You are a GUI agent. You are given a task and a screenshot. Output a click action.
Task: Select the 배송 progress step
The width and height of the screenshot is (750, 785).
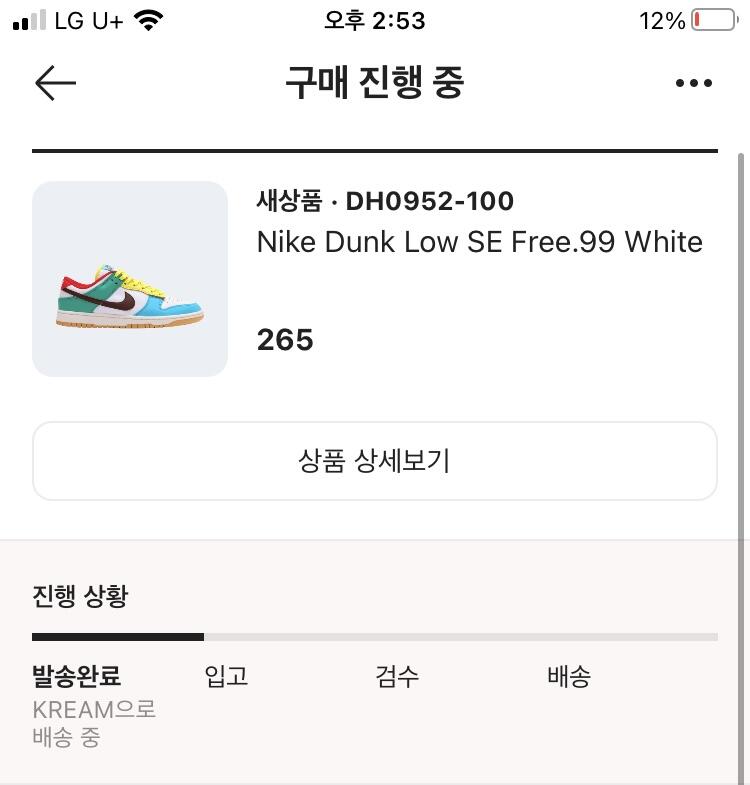[x=569, y=676]
